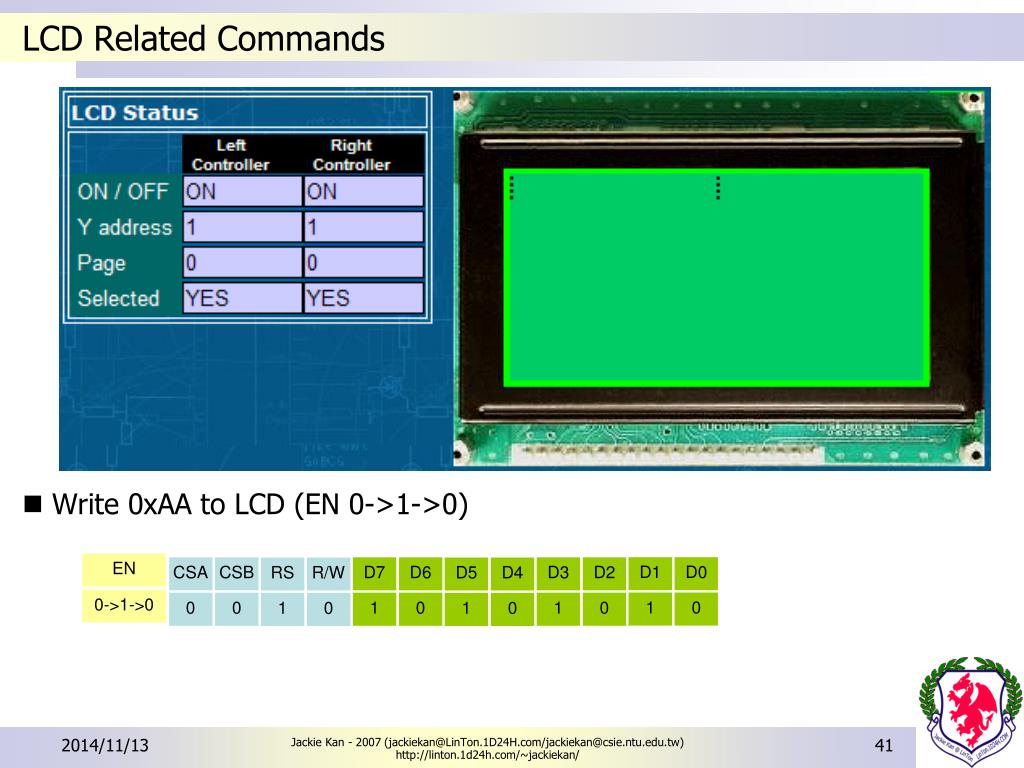Click the 'Write 0xAA to LCD' bullet text
Screen dimensions: 1024x768
click(260, 504)
